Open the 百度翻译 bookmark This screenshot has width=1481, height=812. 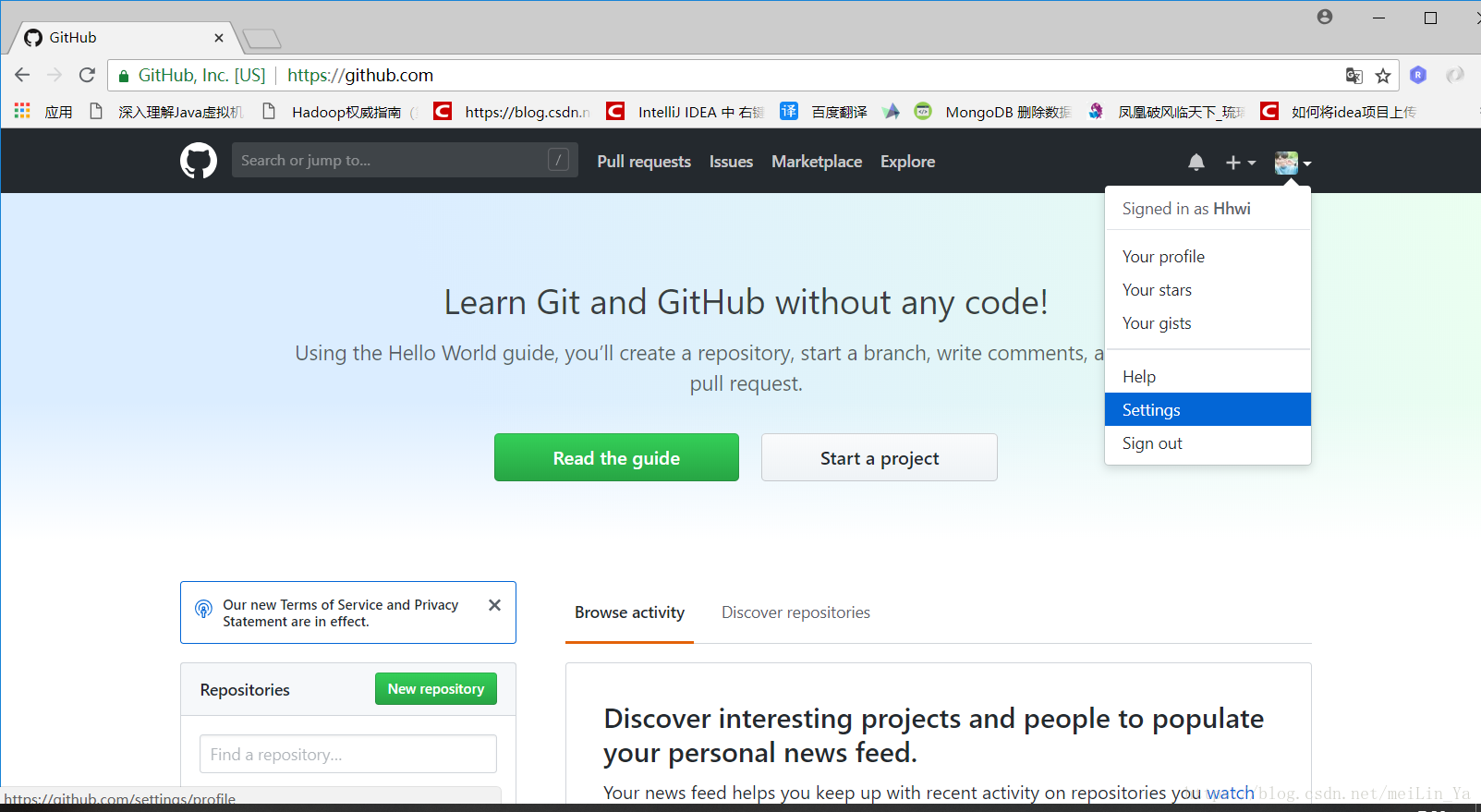(x=824, y=112)
